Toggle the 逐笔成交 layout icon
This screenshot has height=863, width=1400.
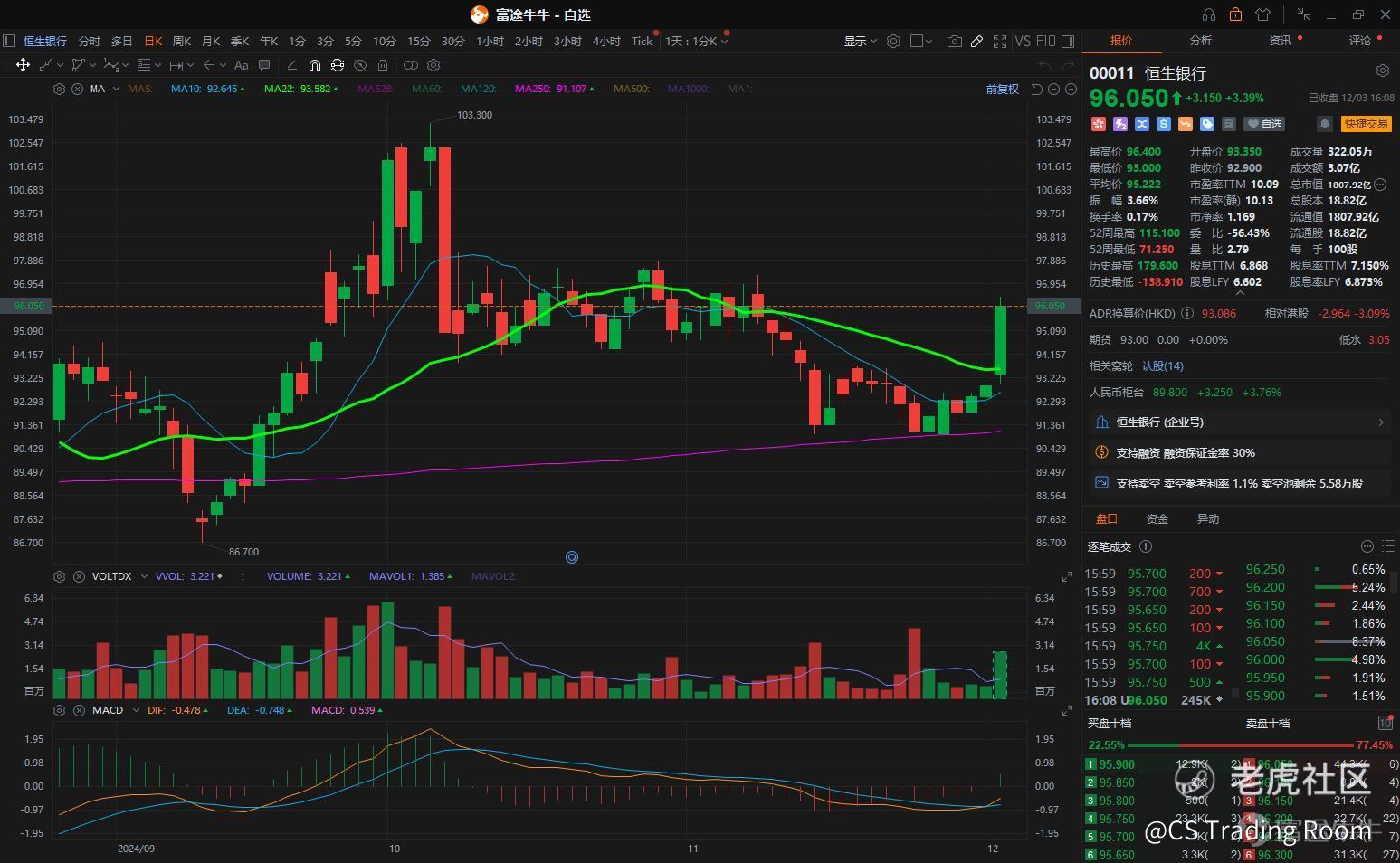point(1387,546)
